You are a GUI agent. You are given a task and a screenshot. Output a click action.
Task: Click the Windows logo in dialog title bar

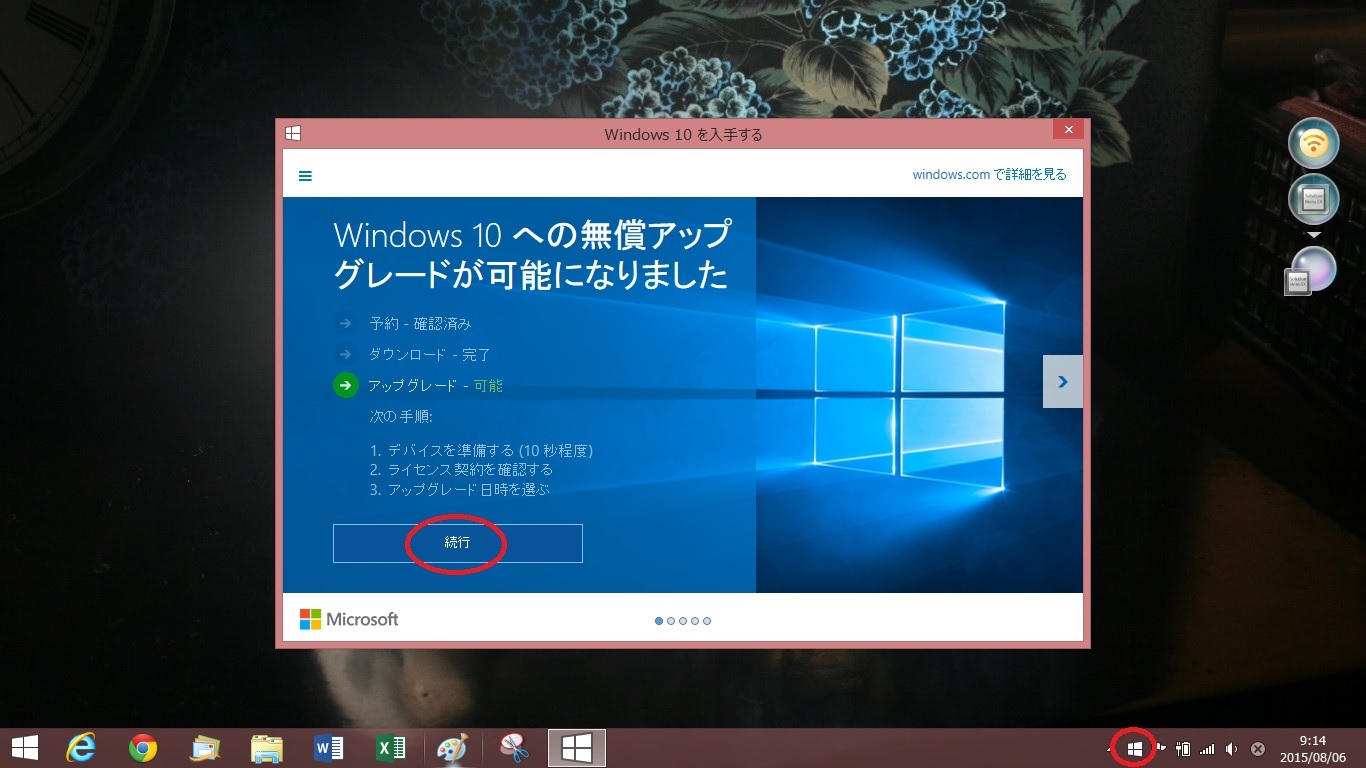tap(293, 133)
